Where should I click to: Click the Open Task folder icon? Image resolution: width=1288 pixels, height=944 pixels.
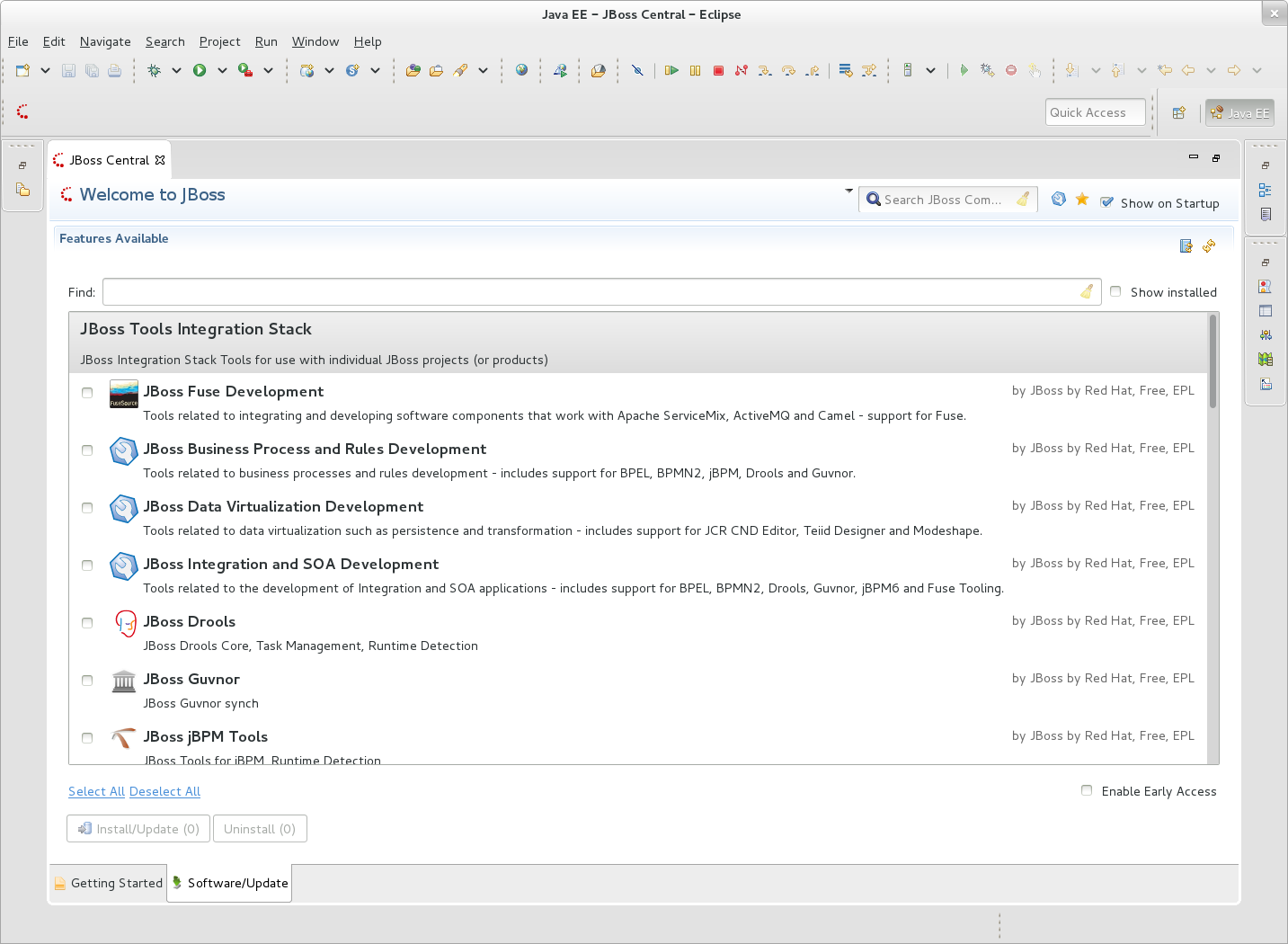(x=436, y=70)
